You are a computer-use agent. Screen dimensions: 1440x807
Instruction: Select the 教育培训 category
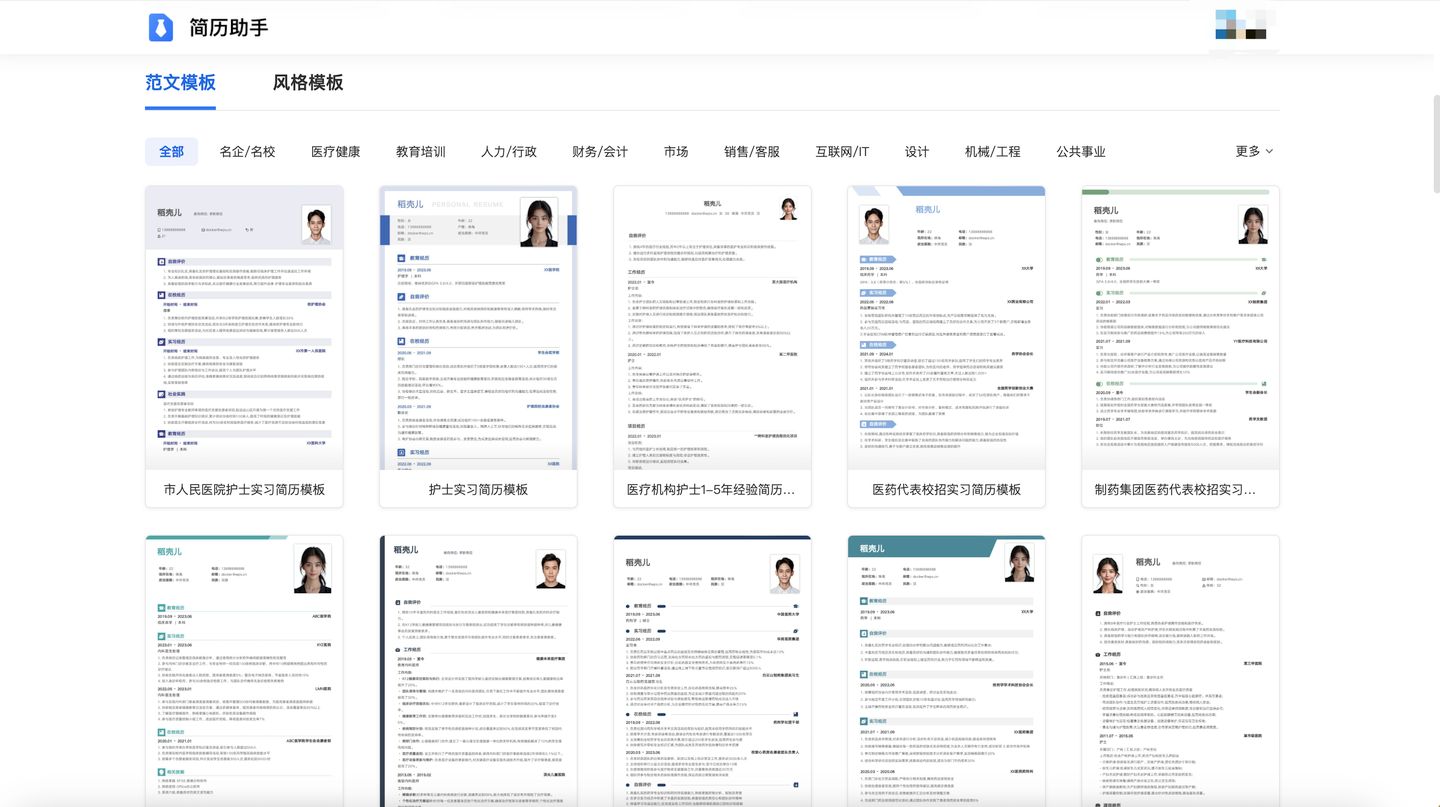(x=420, y=152)
